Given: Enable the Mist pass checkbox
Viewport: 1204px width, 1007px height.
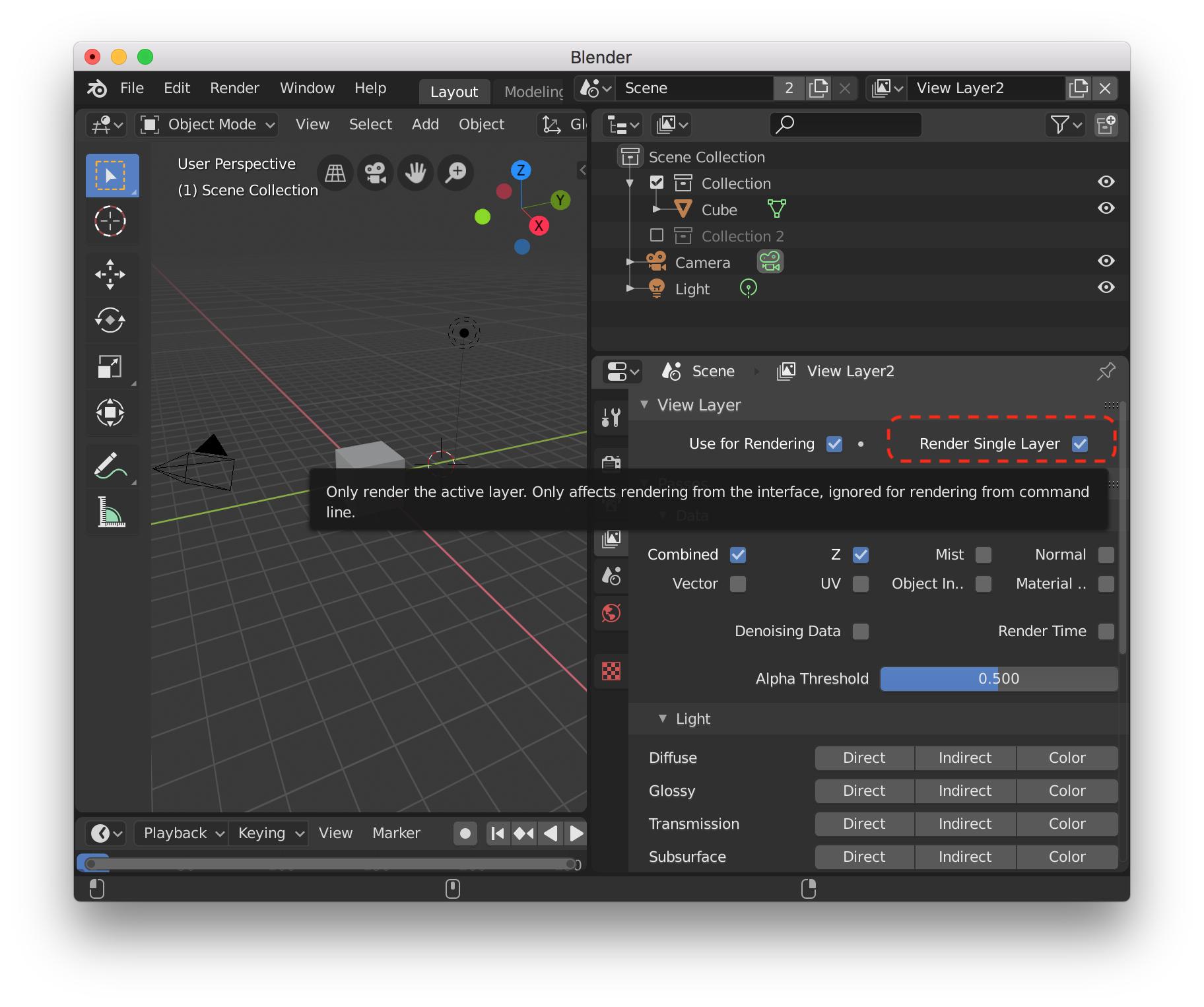Looking at the screenshot, I should [x=984, y=555].
